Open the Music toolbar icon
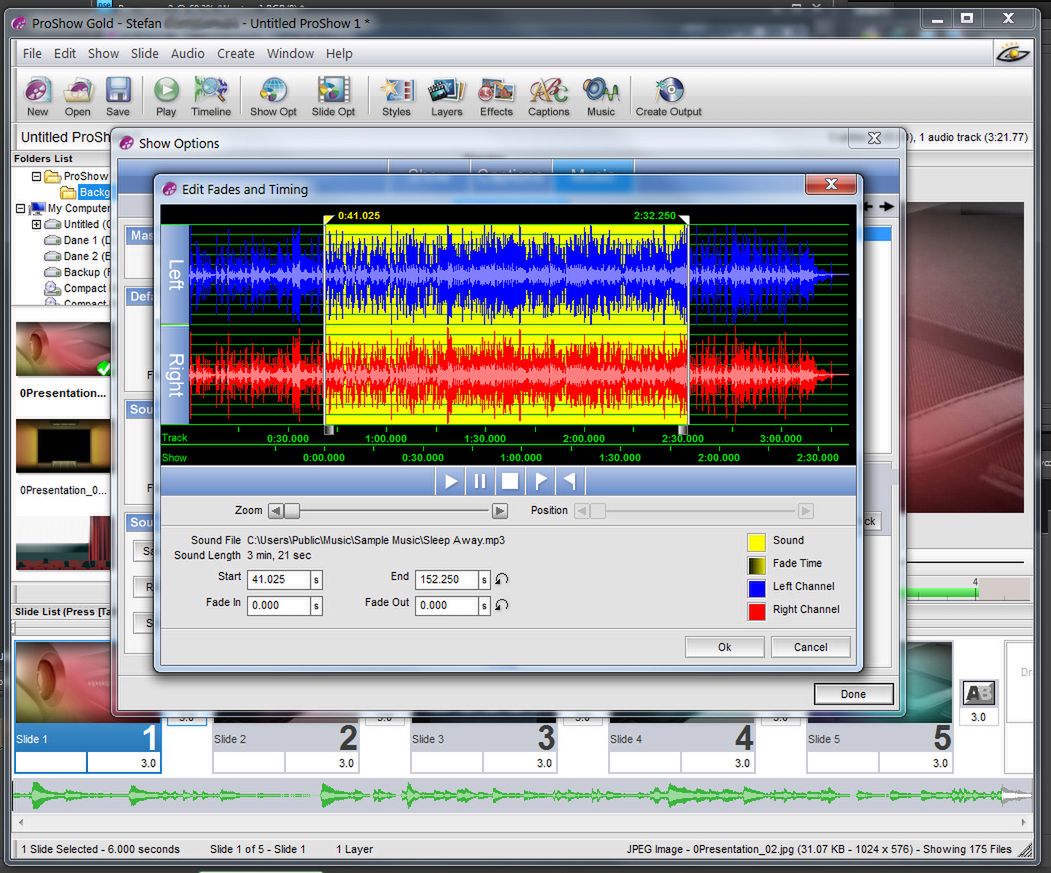This screenshot has width=1051, height=873. [601, 97]
